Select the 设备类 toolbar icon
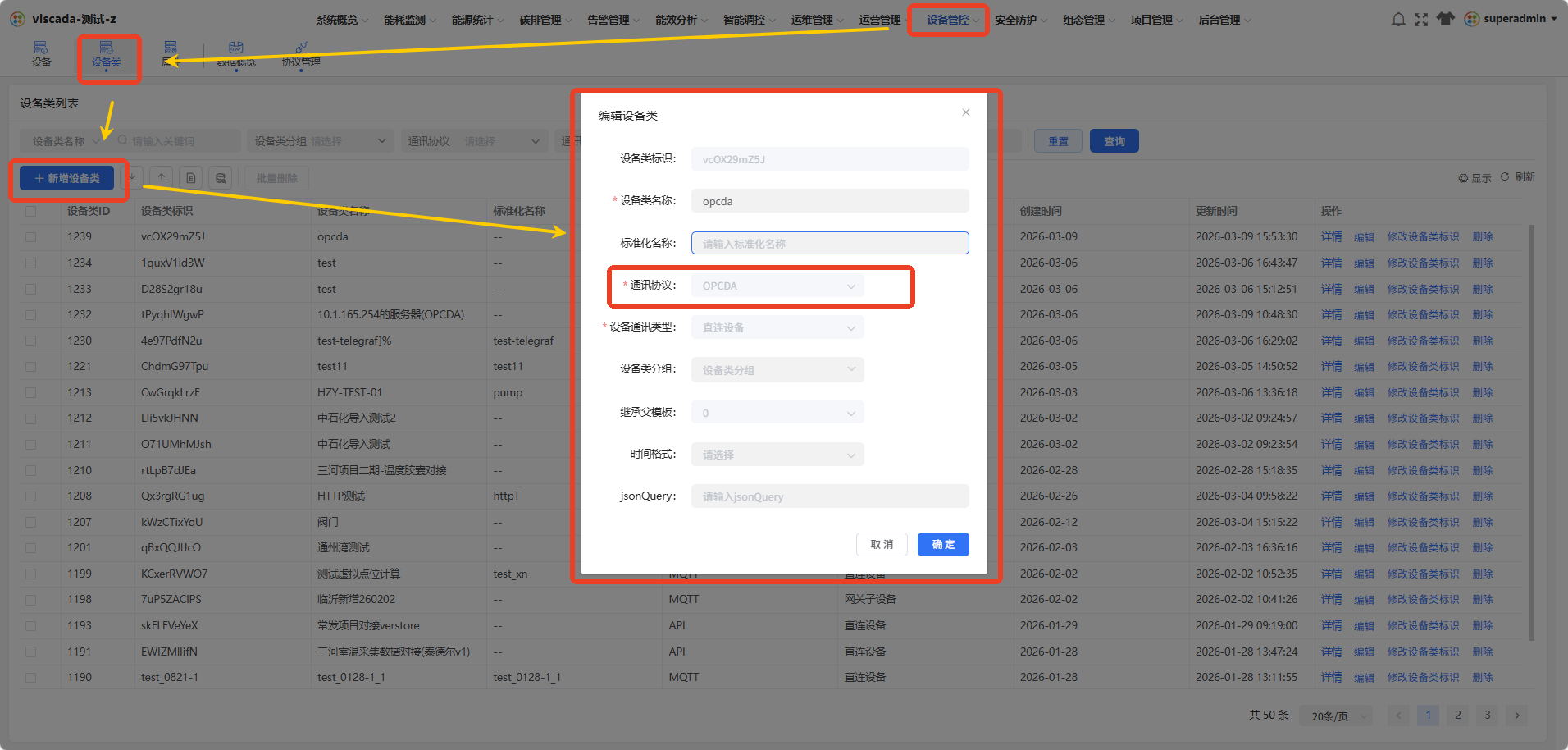The image size is (1568, 750). click(x=107, y=54)
